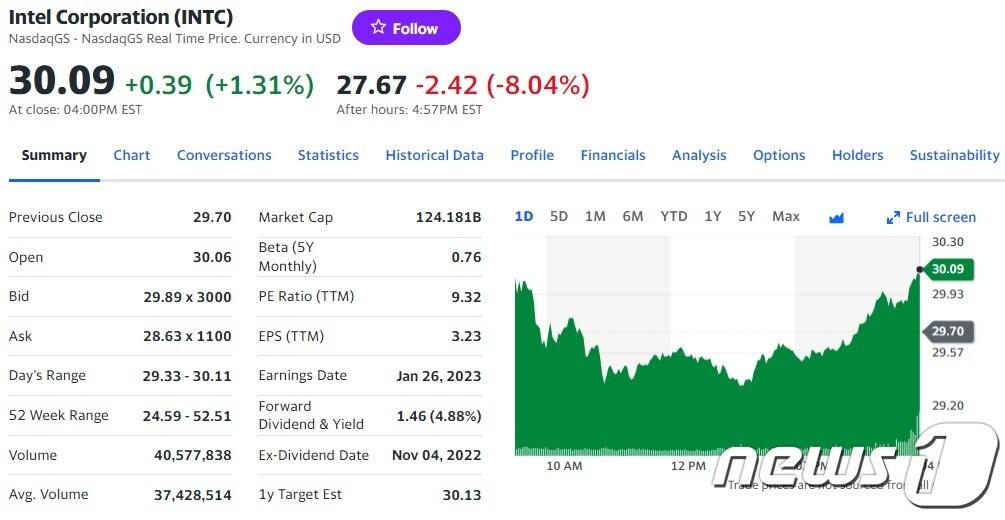
Task: Click the 29.70 previous close label
Action: tap(946, 331)
